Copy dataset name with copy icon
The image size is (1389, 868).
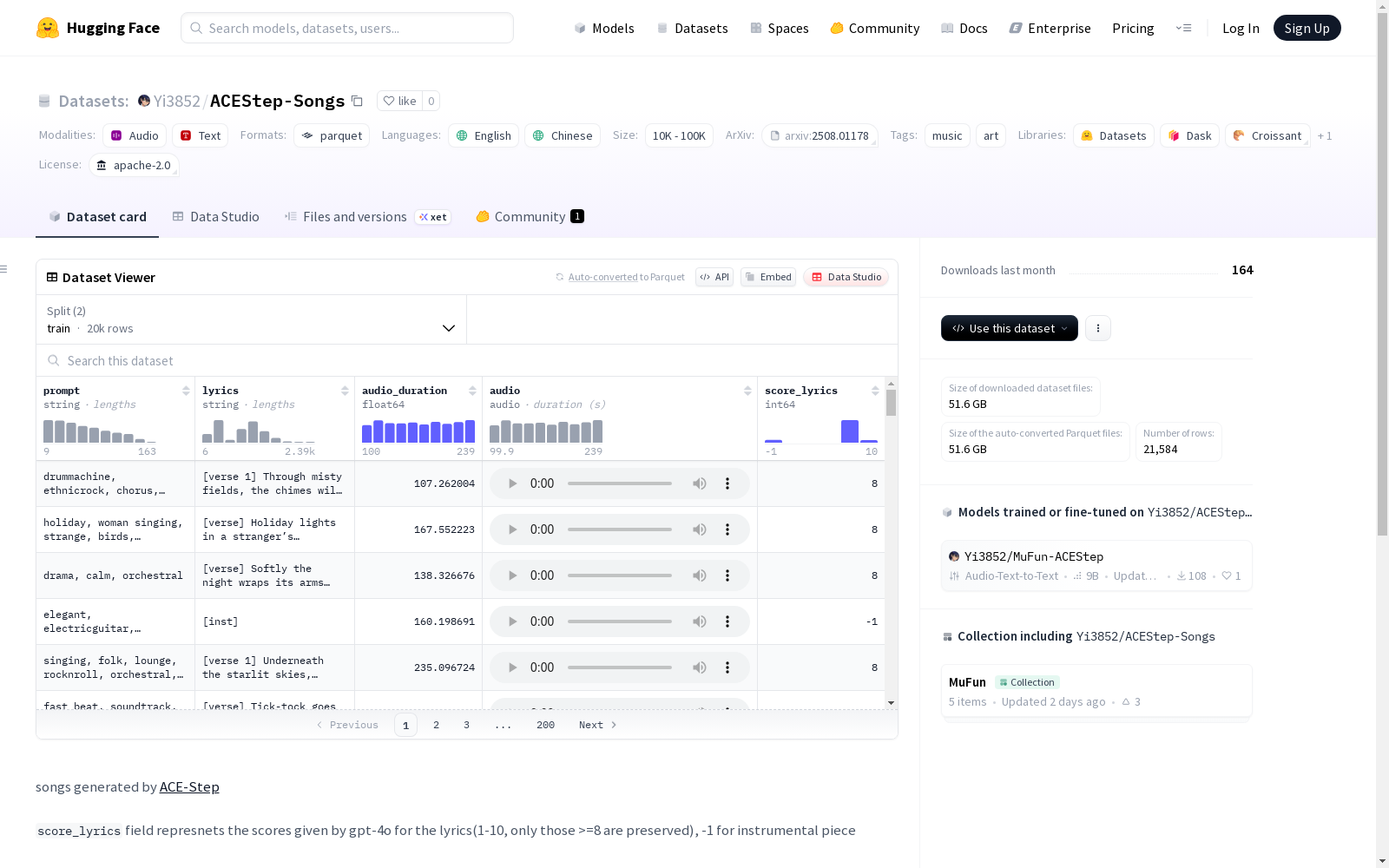coord(357,101)
